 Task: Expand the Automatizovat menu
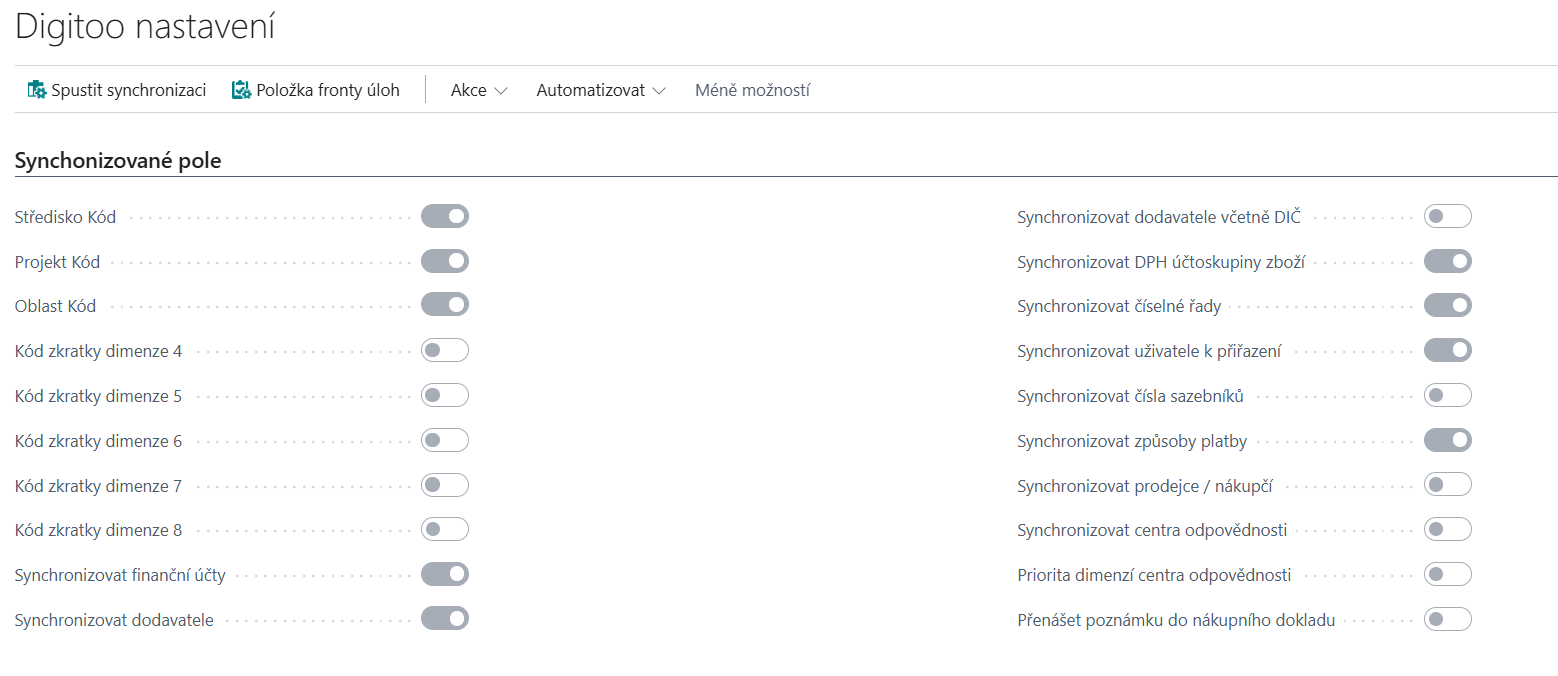(x=601, y=90)
